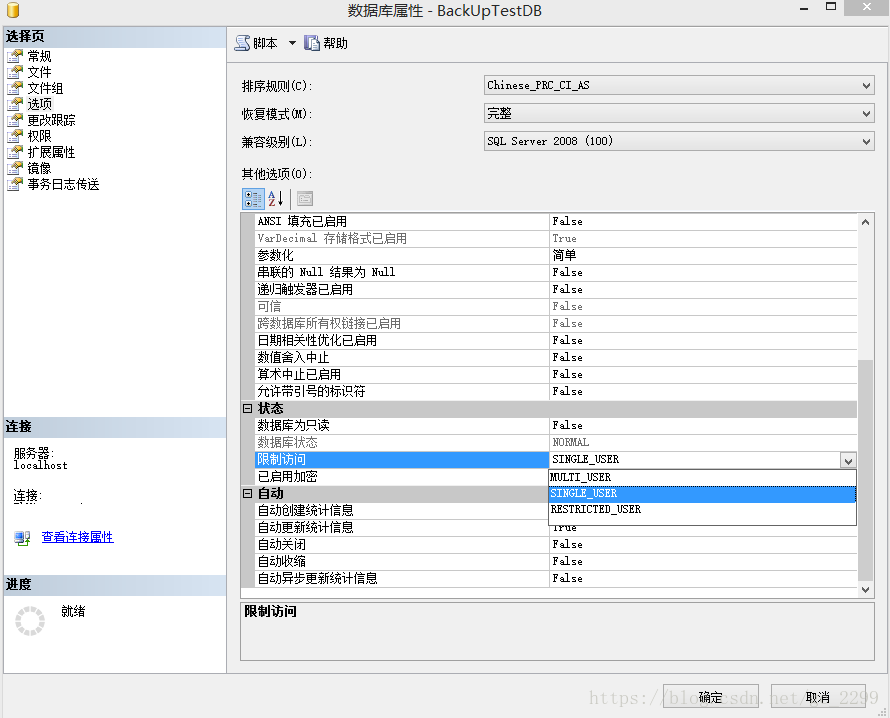This screenshot has height=718, width=890.
Task: Collapse the 状态 category section
Action: (247, 409)
